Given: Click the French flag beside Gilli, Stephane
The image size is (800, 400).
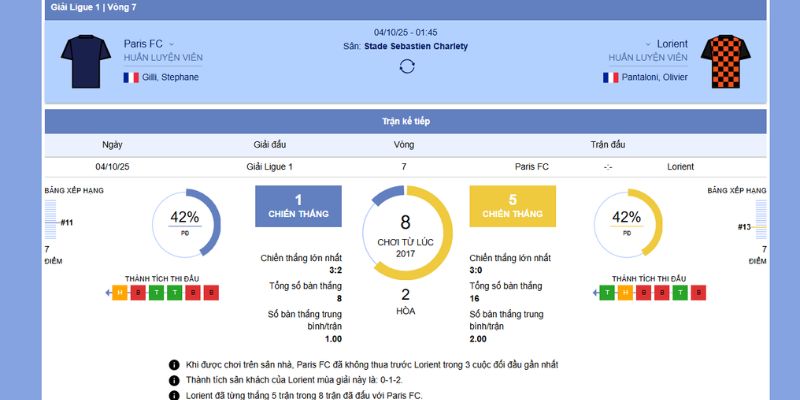Looking at the screenshot, I should [130, 77].
